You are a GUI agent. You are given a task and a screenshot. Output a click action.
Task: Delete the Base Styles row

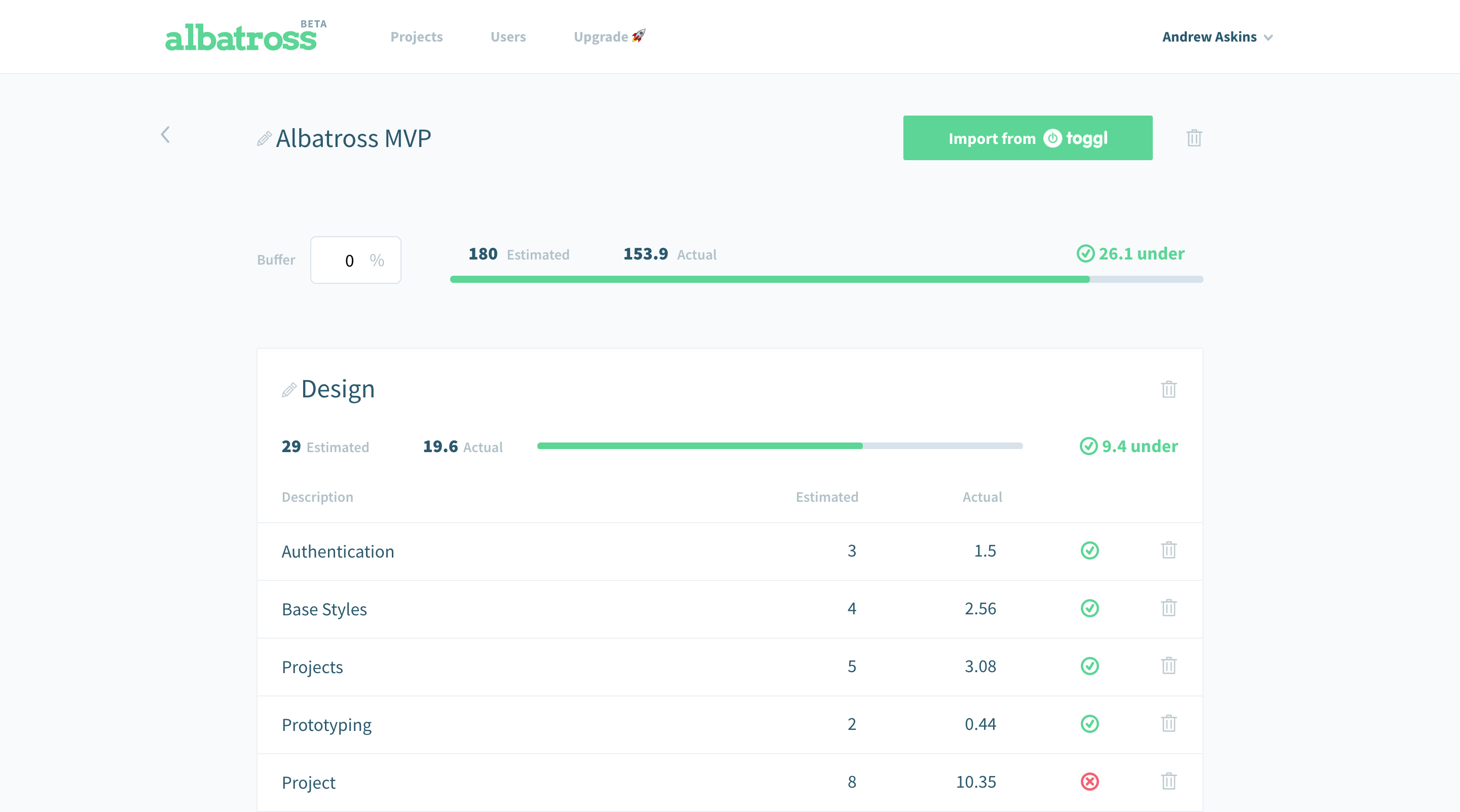(1168, 608)
